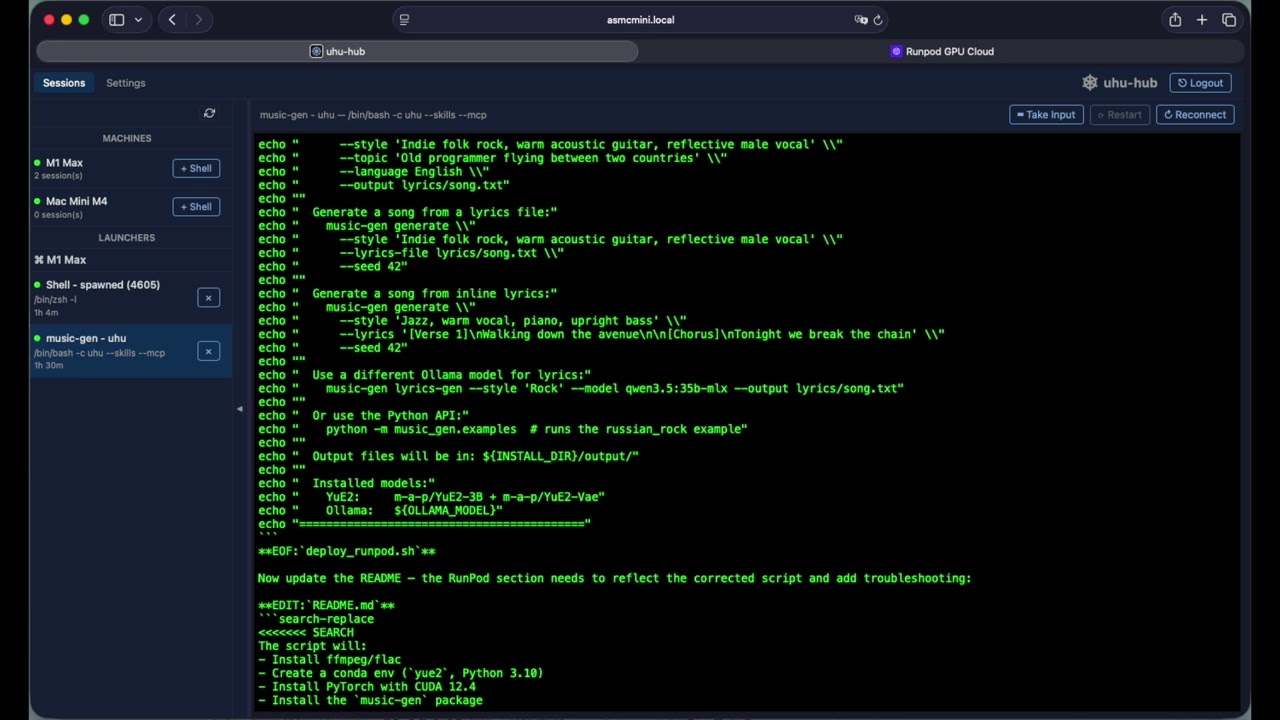Add a shell on M1 Max machine
Viewport: 1280px width, 720px height.
[196, 168]
